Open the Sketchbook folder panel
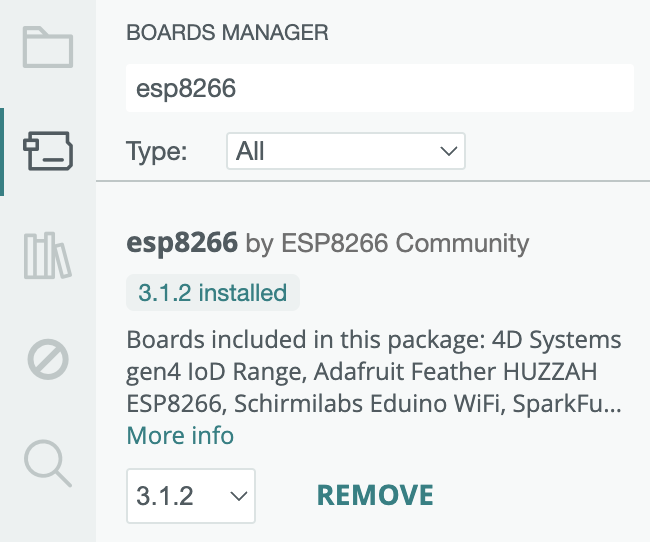 pyautogui.click(x=48, y=47)
